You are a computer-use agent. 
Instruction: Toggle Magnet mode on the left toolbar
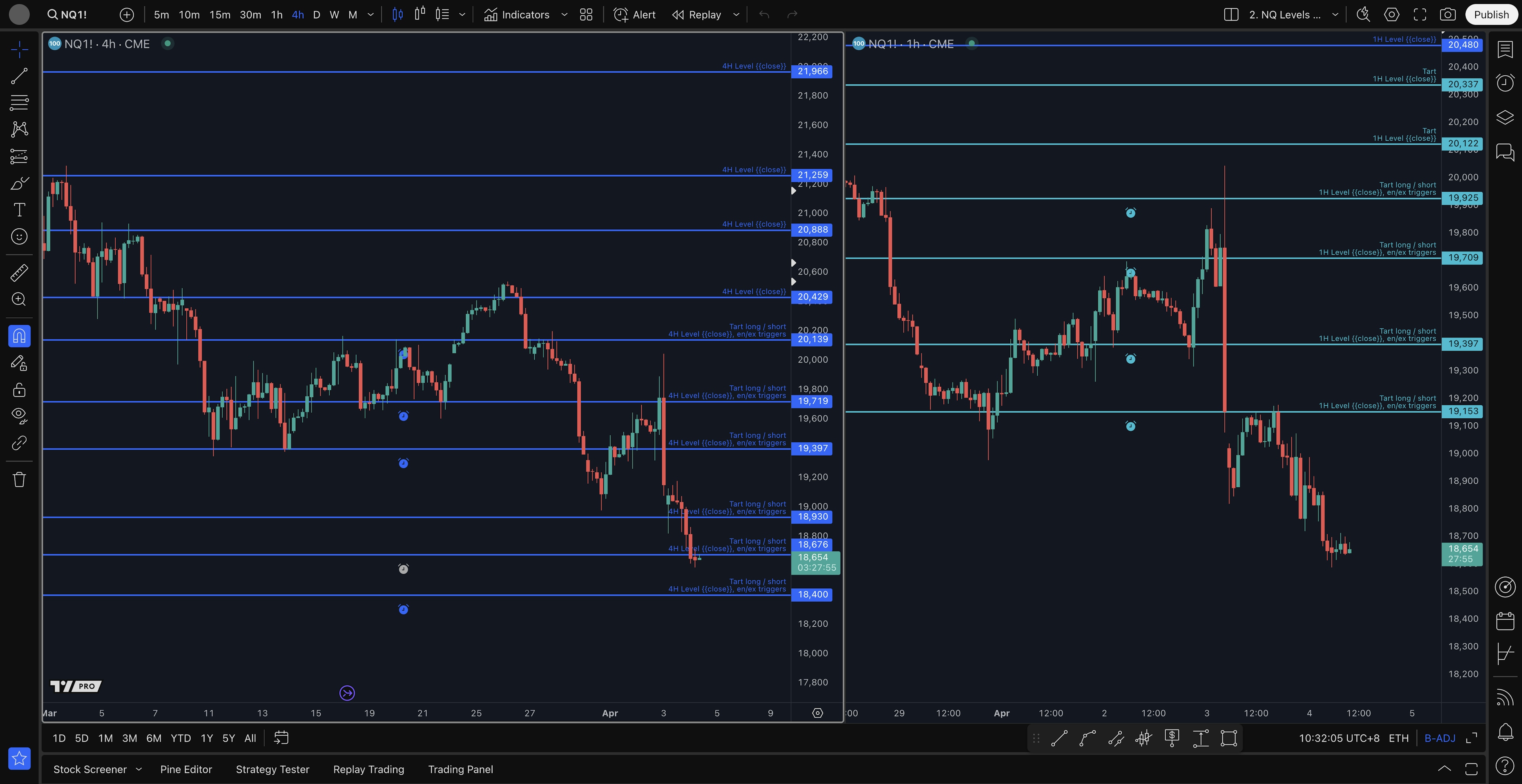pos(19,336)
